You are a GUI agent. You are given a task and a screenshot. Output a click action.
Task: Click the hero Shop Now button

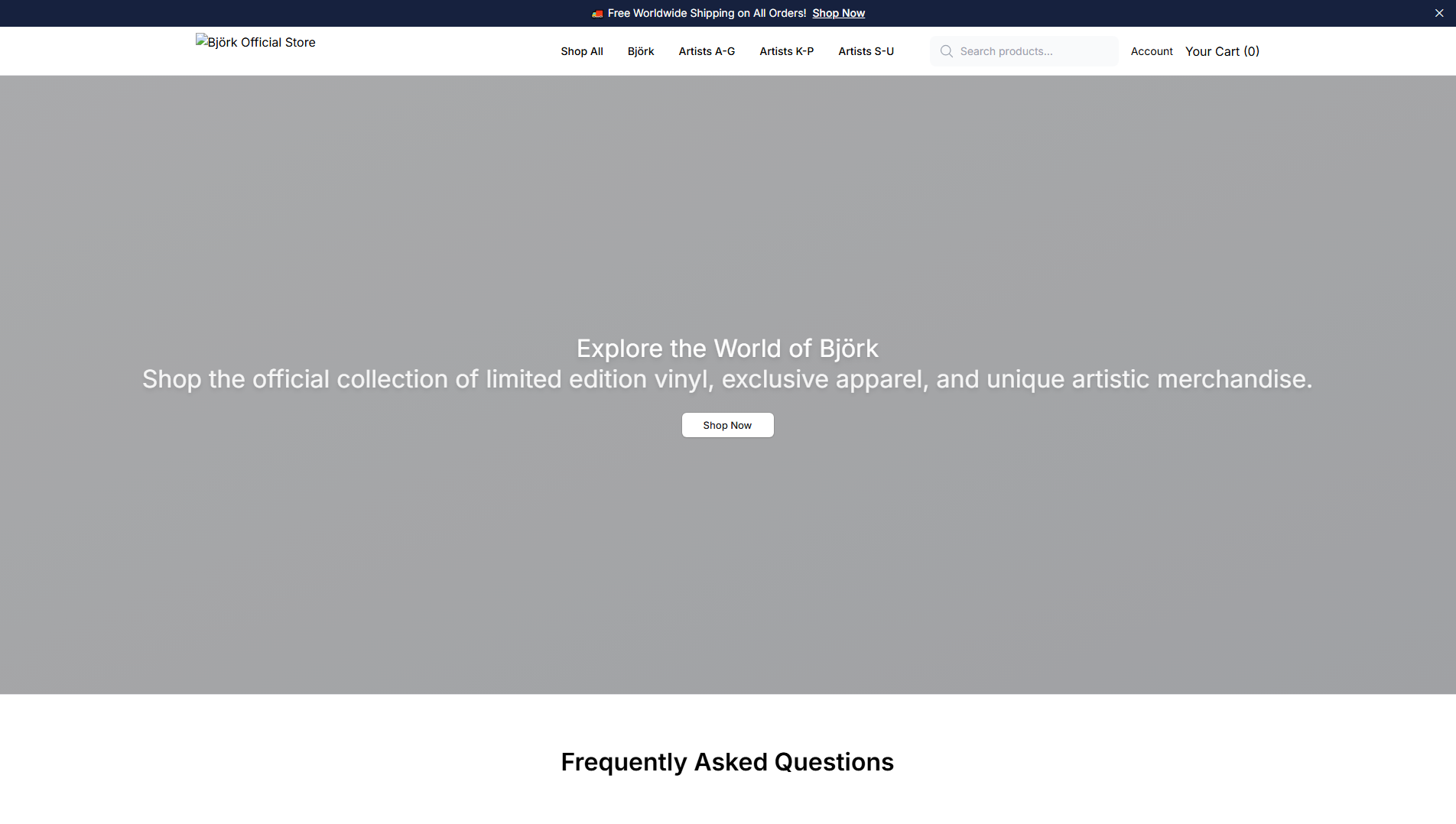click(x=727, y=425)
